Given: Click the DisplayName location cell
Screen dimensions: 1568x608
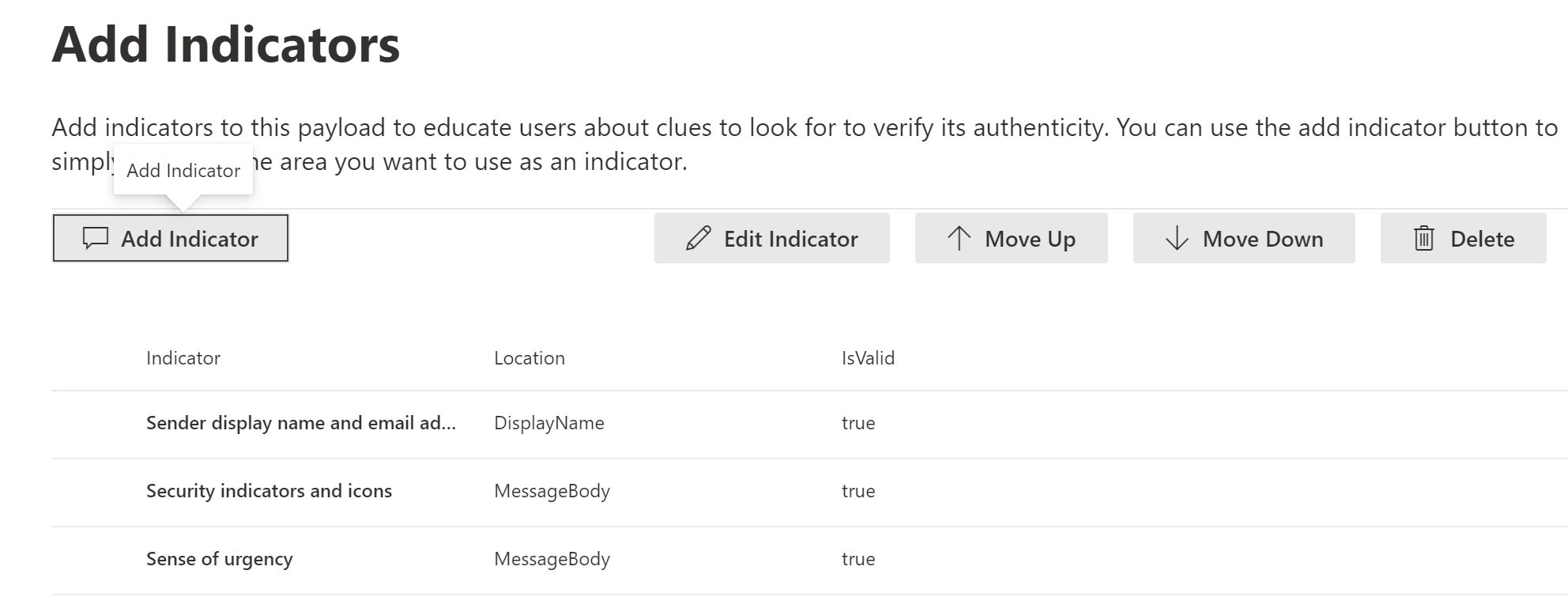Looking at the screenshot, I should (x=548, y=423).
